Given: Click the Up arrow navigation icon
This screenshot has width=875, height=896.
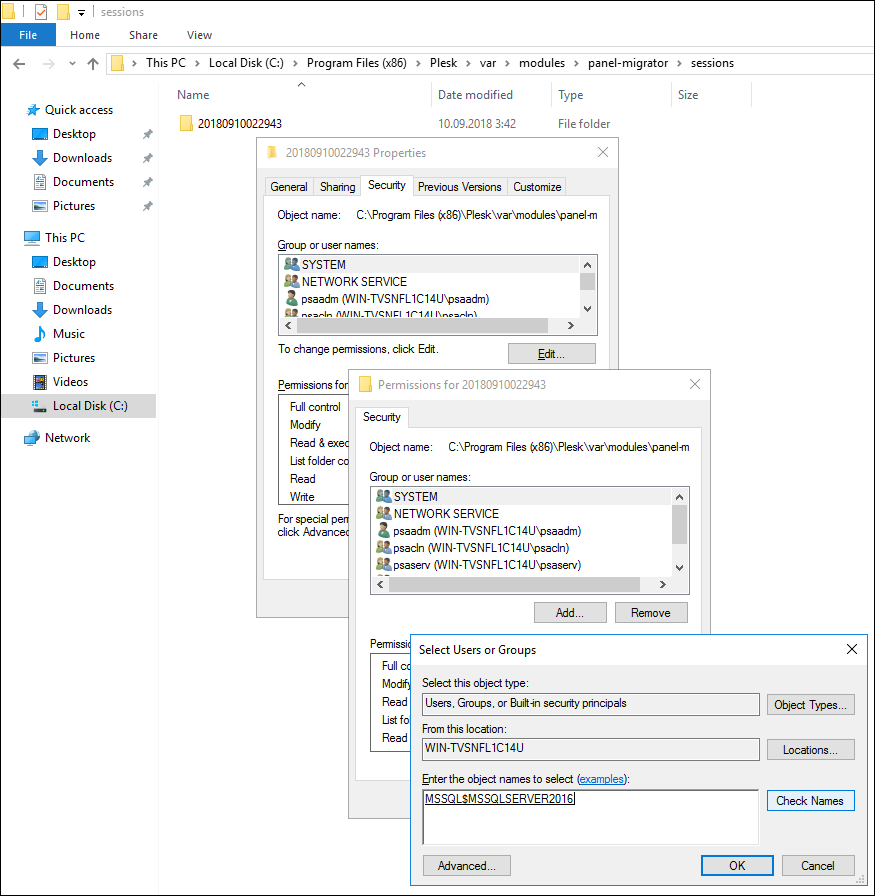Looking at the screenshot, I should (93, 63).
